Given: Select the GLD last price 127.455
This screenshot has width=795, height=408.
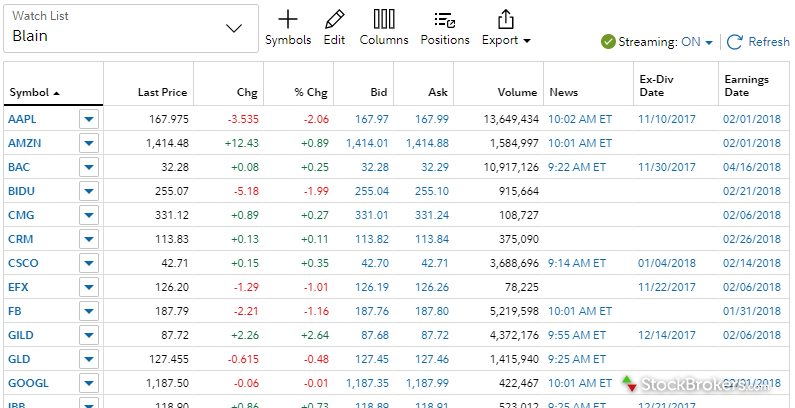Looking at the screenshot, I should click(x=168, y=359).
